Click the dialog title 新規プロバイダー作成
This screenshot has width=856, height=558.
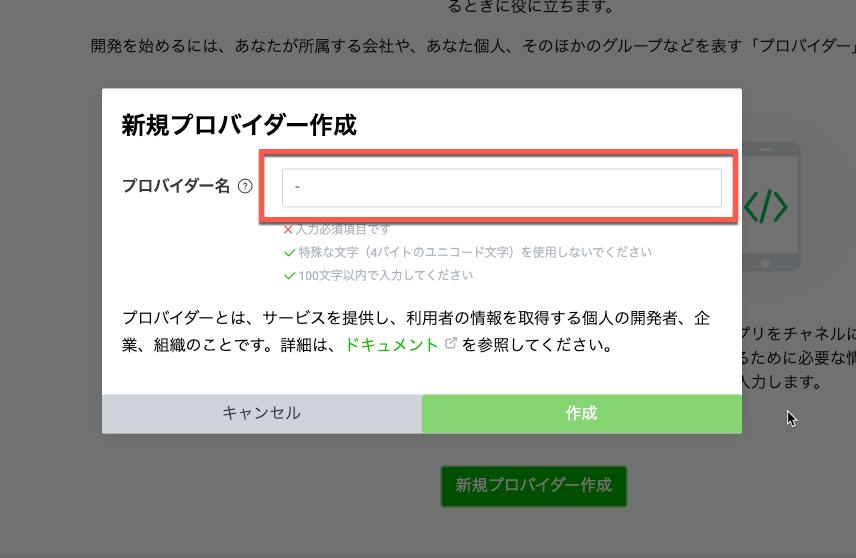click(238, 126)
